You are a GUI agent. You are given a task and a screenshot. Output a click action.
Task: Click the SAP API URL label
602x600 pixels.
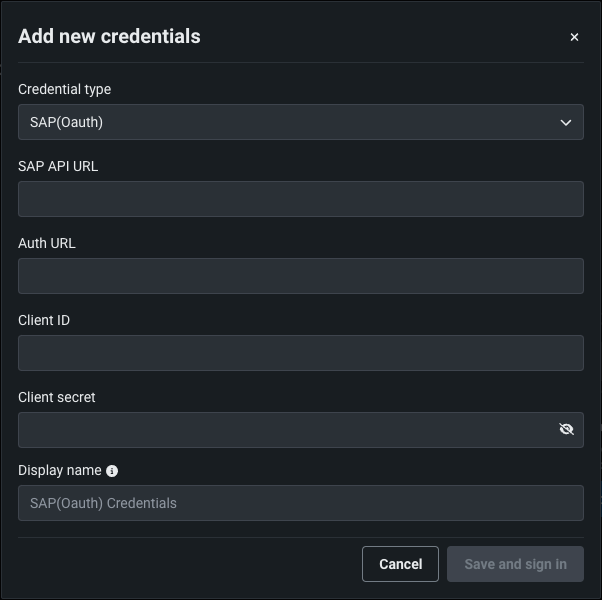[x=58, y=166]
